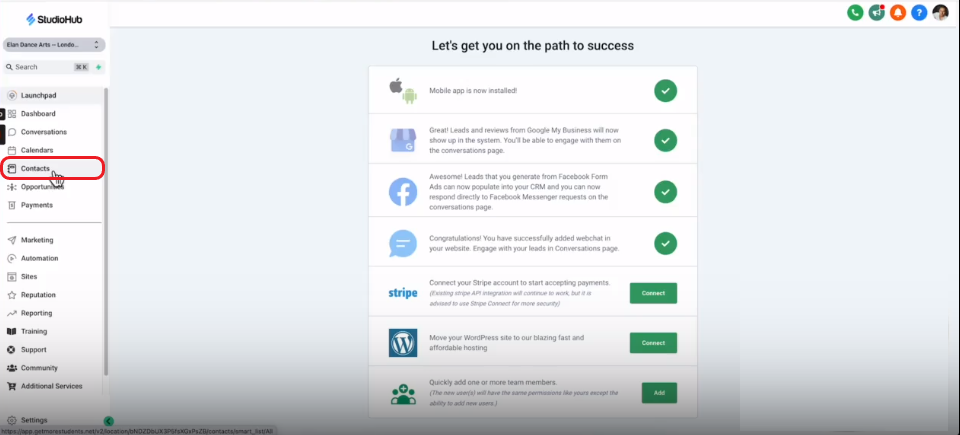
Task: Click the StudioHub logo
Action: point(54,20)
